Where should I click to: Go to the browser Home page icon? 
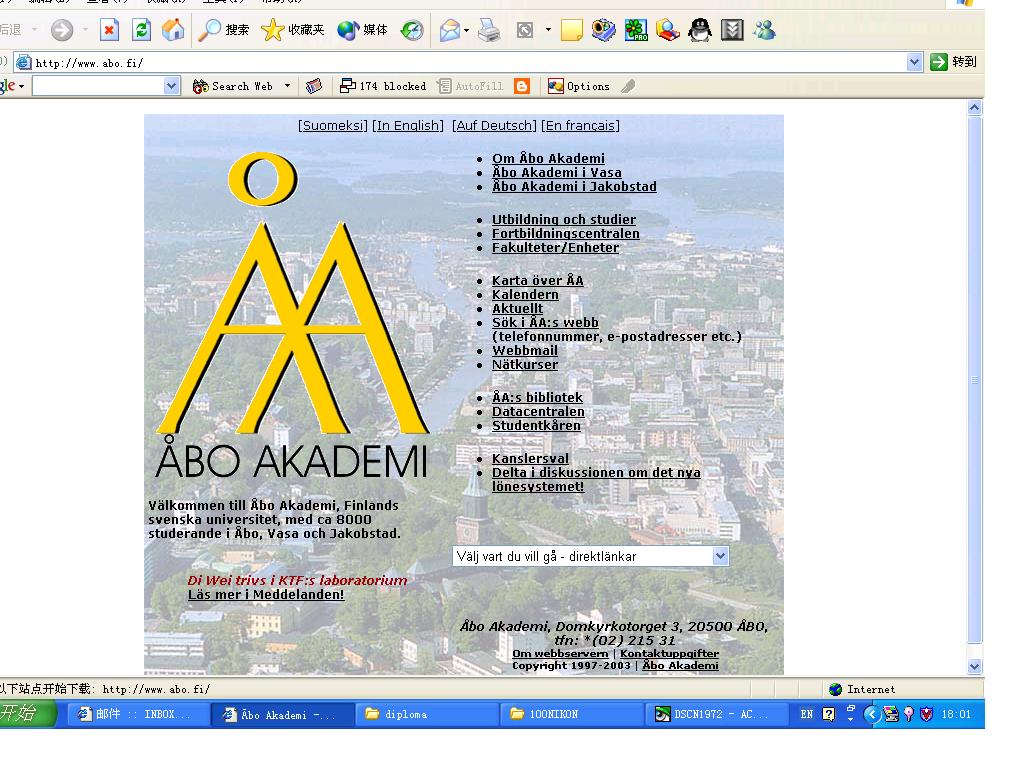(x=173, y=31)
